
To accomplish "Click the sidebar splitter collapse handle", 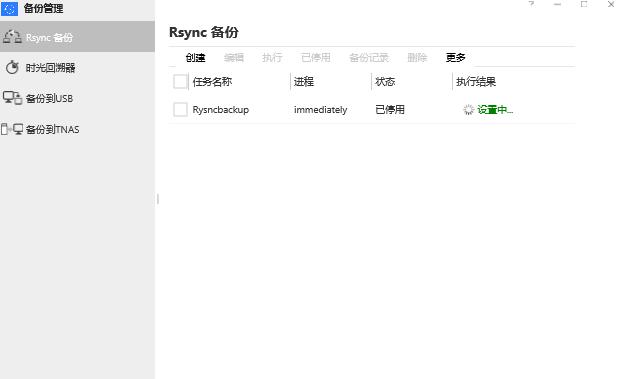I will pos(158,199).
